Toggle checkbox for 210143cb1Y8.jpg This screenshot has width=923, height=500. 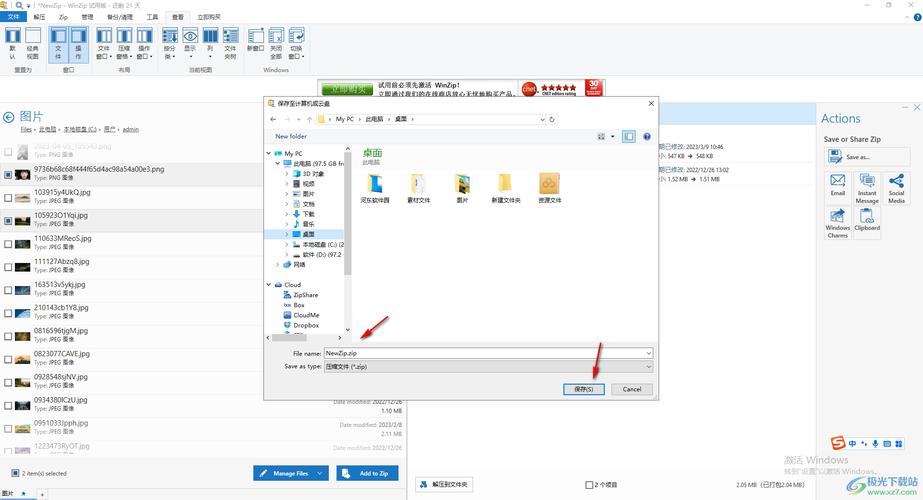click(x=8, y=313)
